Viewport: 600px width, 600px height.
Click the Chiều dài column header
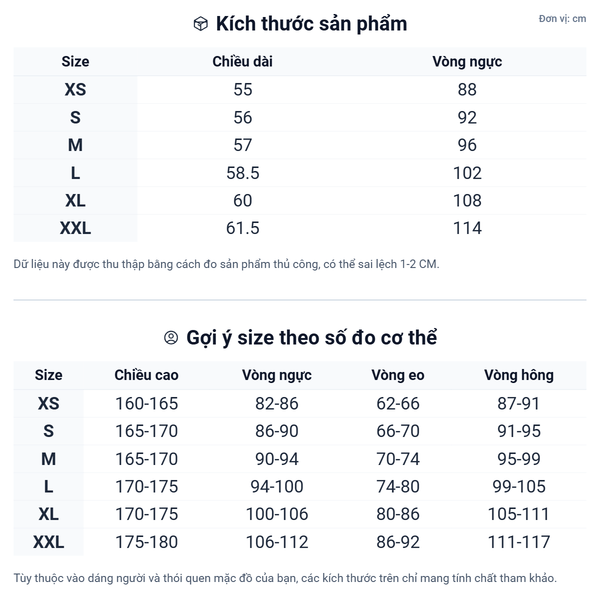point(242,62)
